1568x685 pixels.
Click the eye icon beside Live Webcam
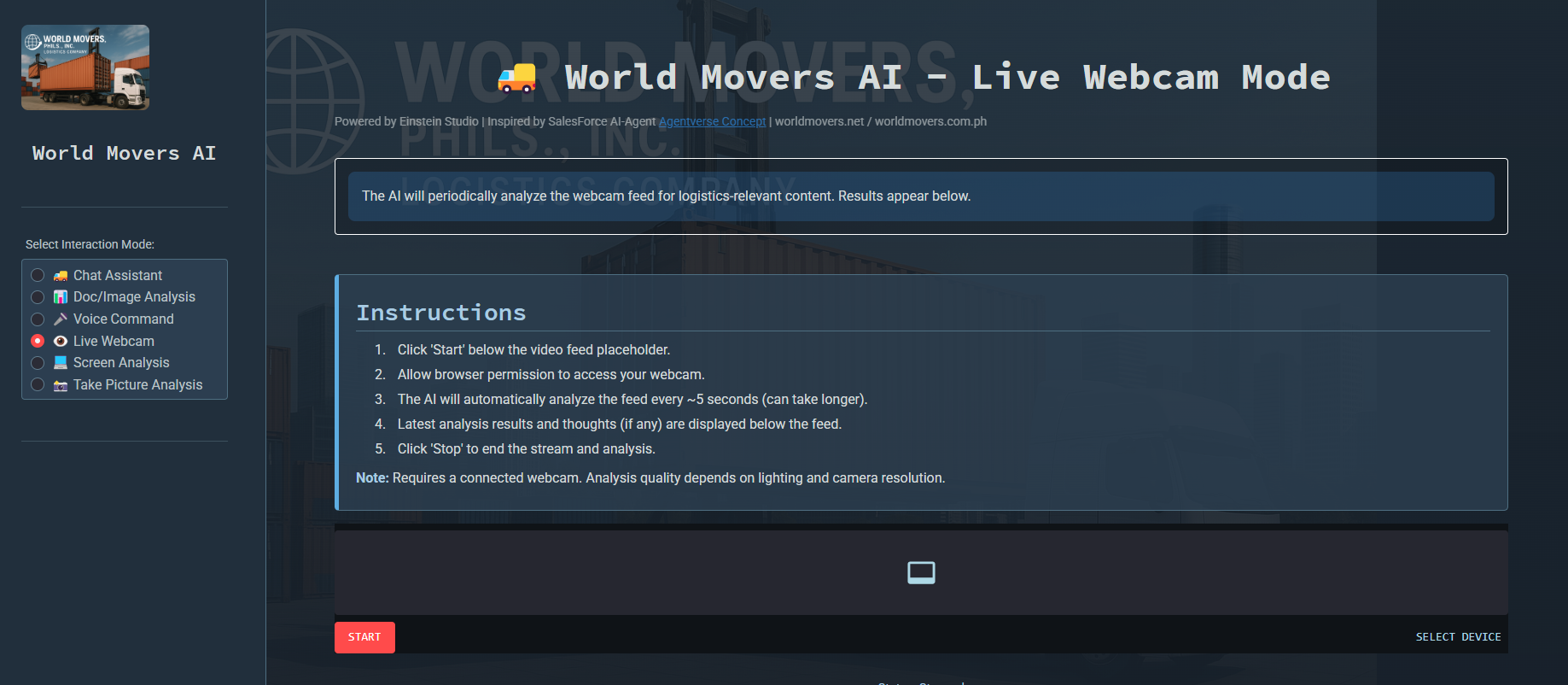click(61, 341)
